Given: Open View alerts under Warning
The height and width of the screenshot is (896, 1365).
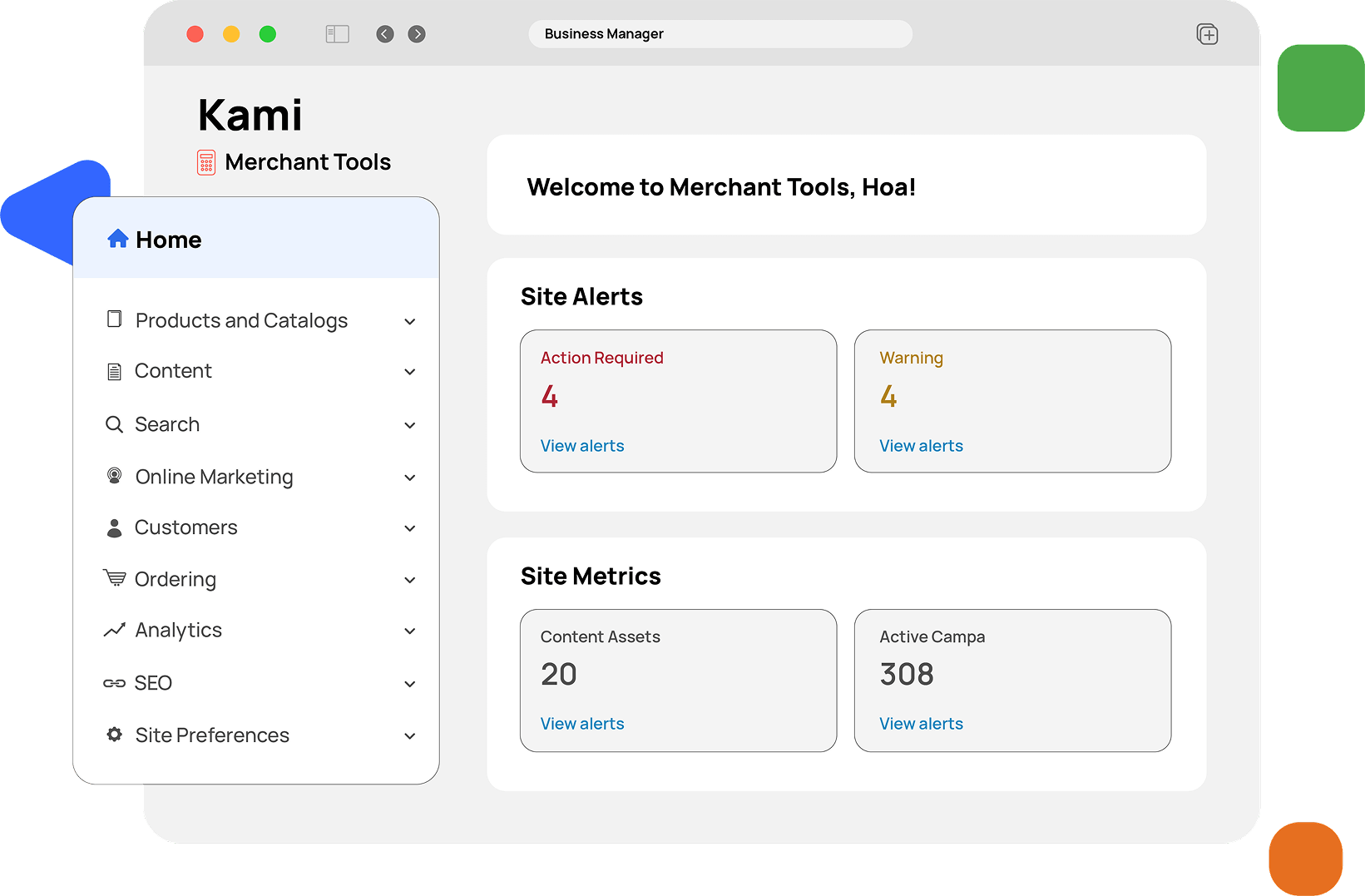Looking at the screenshot, I should click(x=922, y=446).
